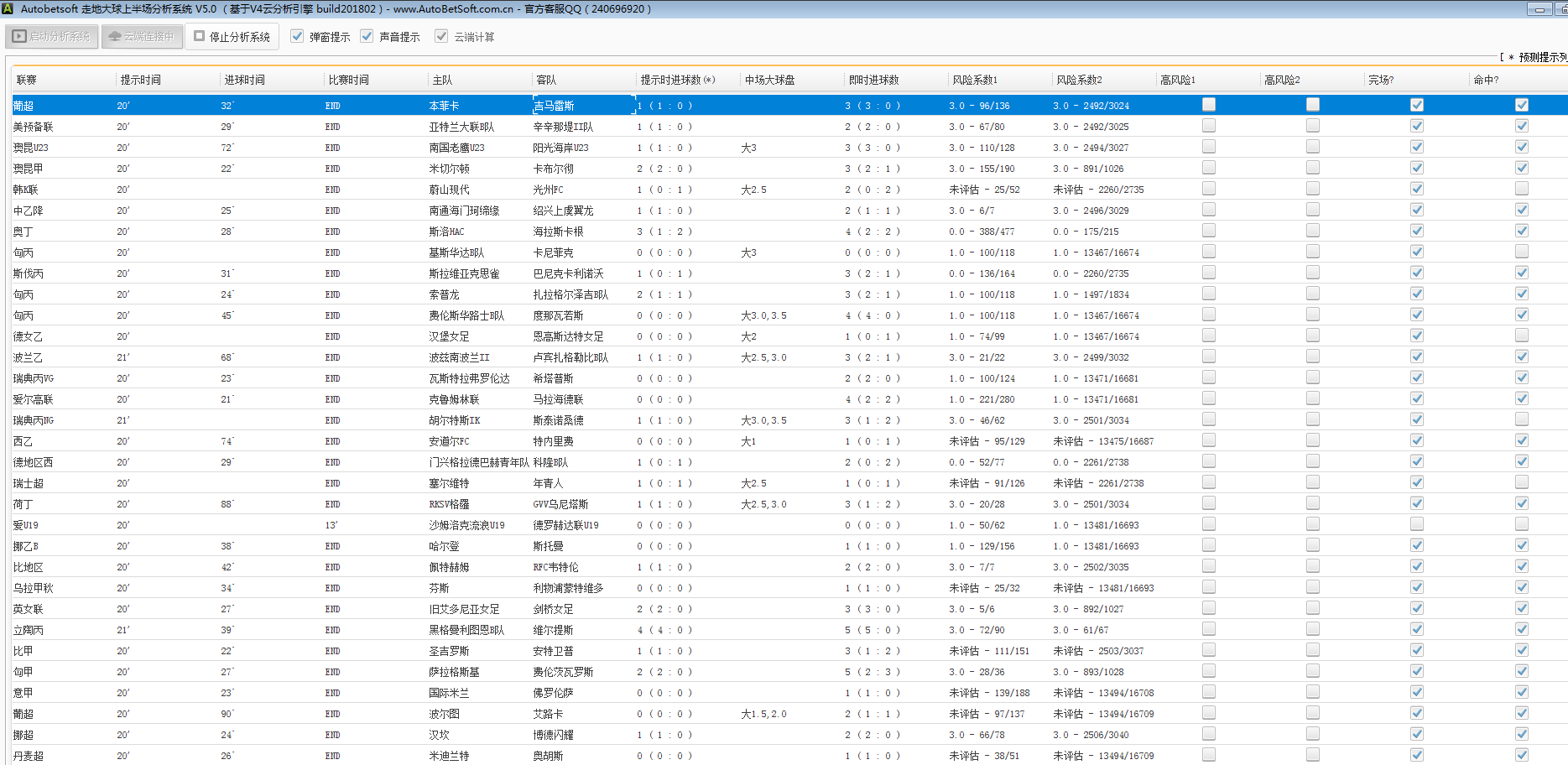Check 高风险1 box in the 本菲卡 row
This screenshot has height=765, width=1568.
[x=1208, y=105]
